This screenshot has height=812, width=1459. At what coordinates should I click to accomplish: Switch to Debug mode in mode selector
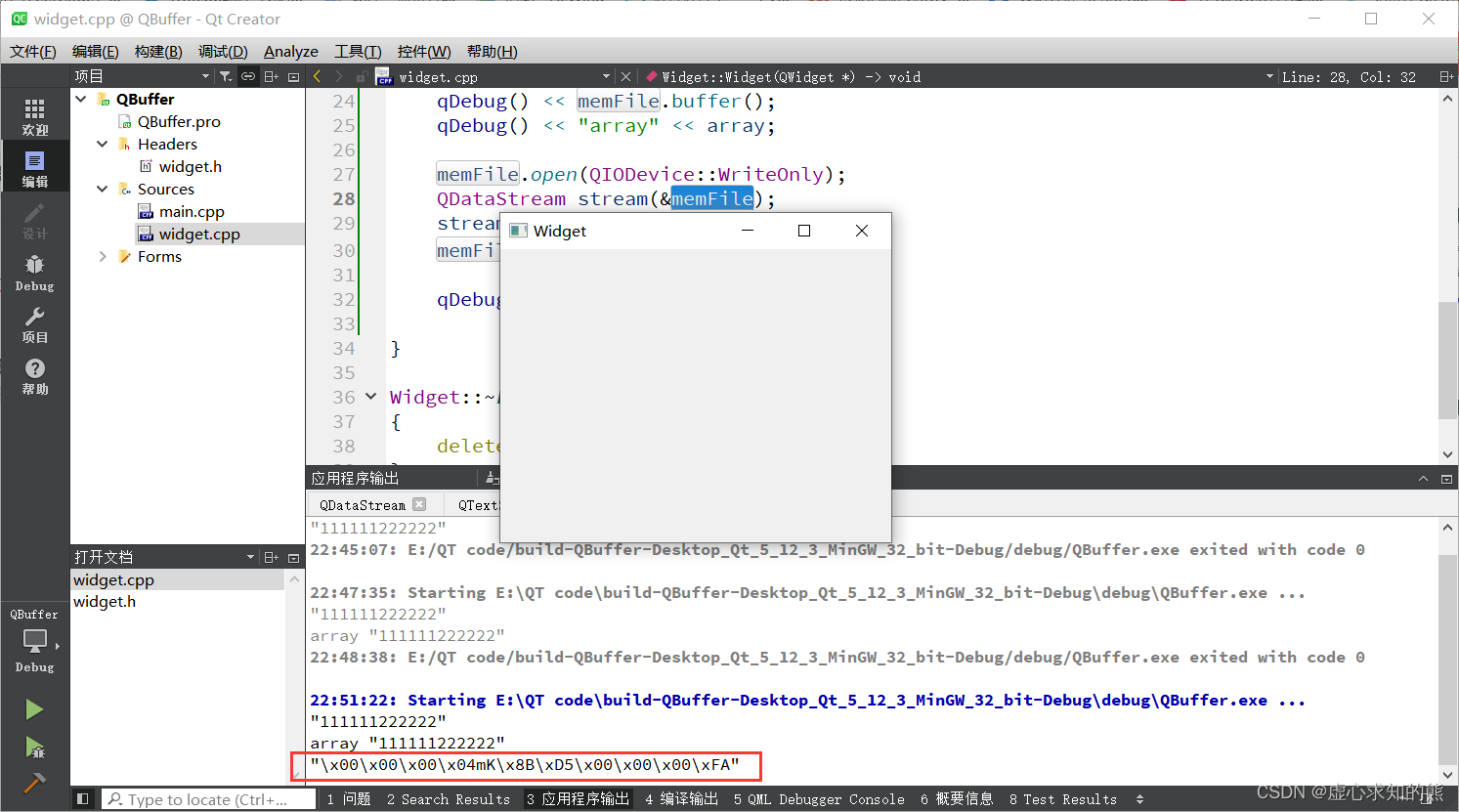[34, 273]
